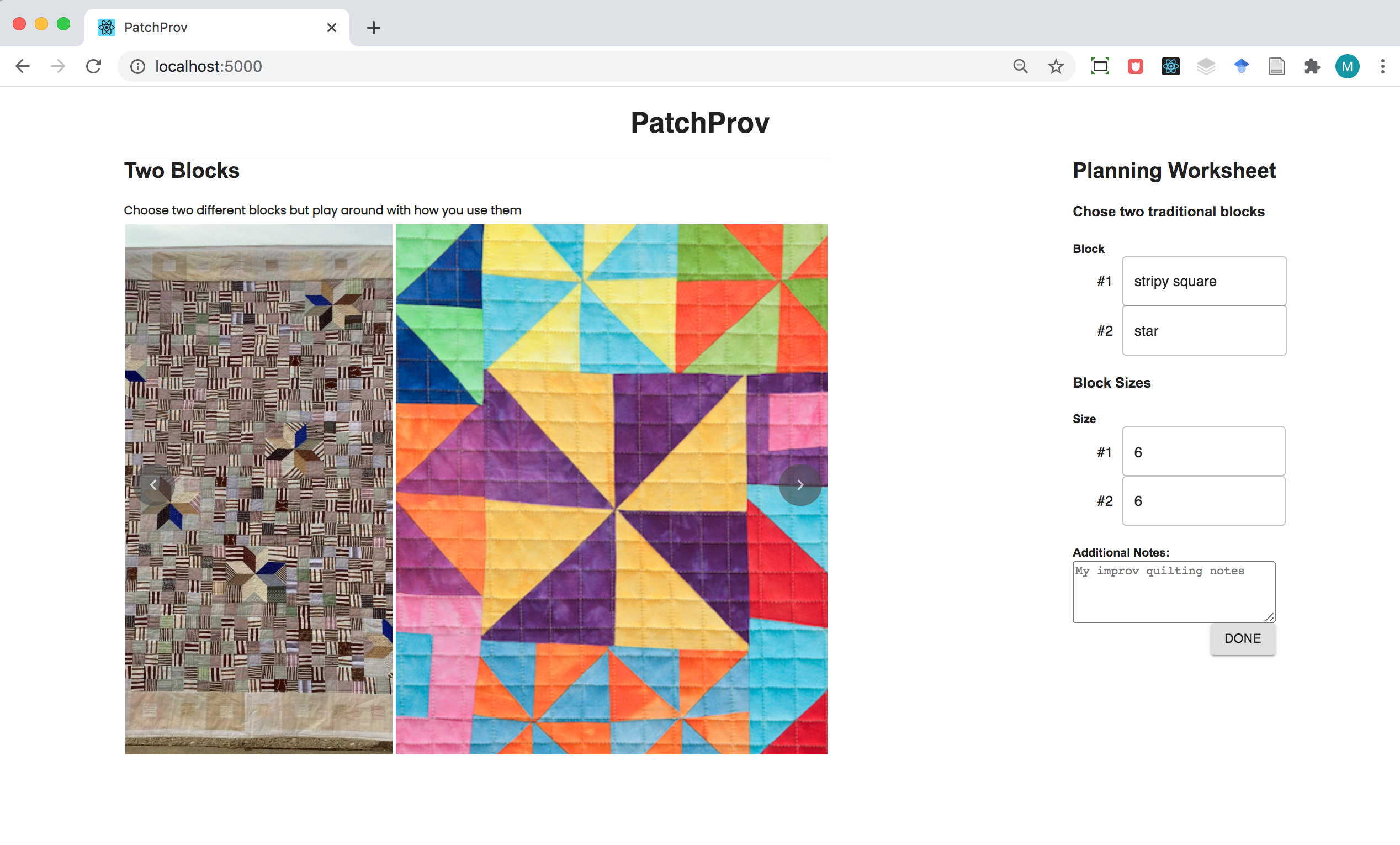Open the striped star quilt image
Viewport: 1400px width, 845px height.
(x=258, y=489)
